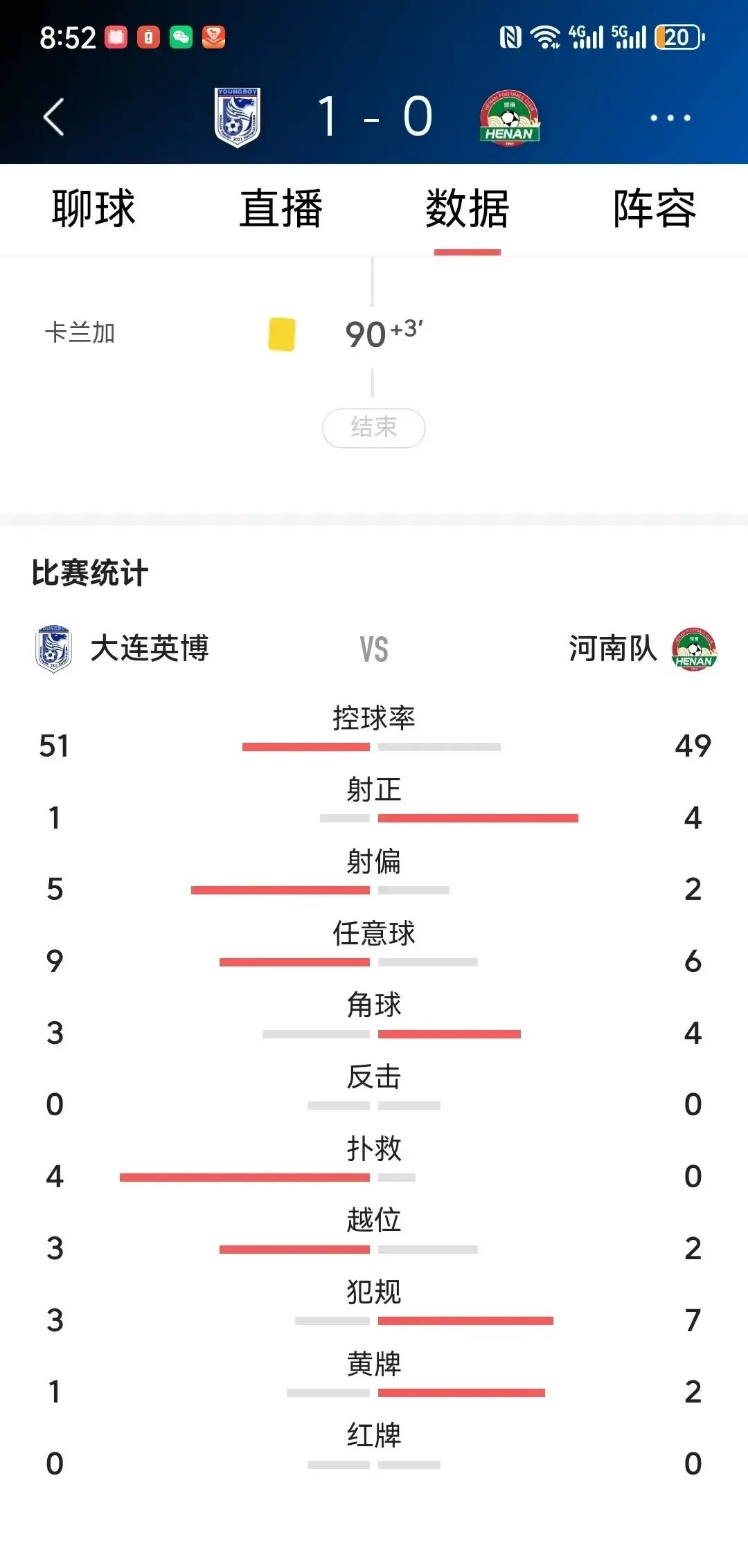The width and height of the screenshot is (748, 1568).
Task: Tap the WeChat notification icon in status bar
Action: (181, 37)
